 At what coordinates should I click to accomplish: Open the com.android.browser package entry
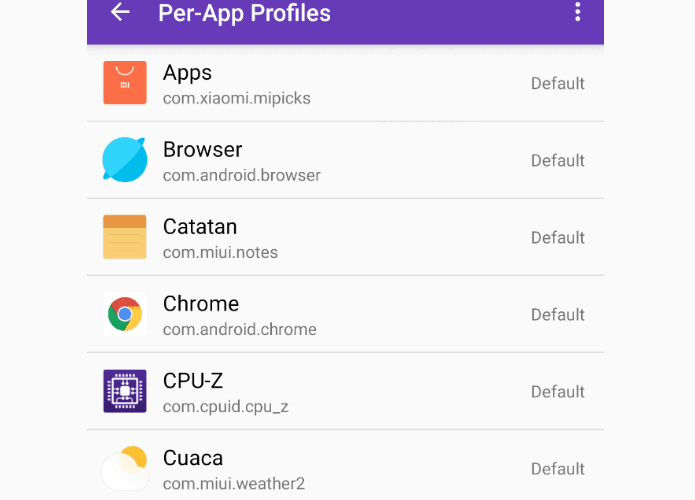pos(242,176)
